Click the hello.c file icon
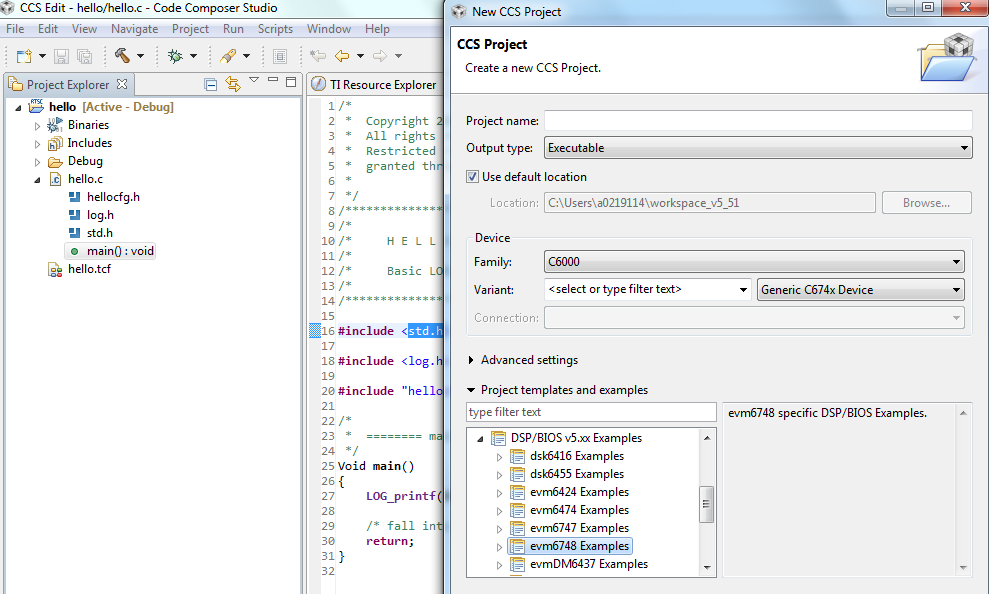Screen dimensions: 989x594 coord(55,179)
